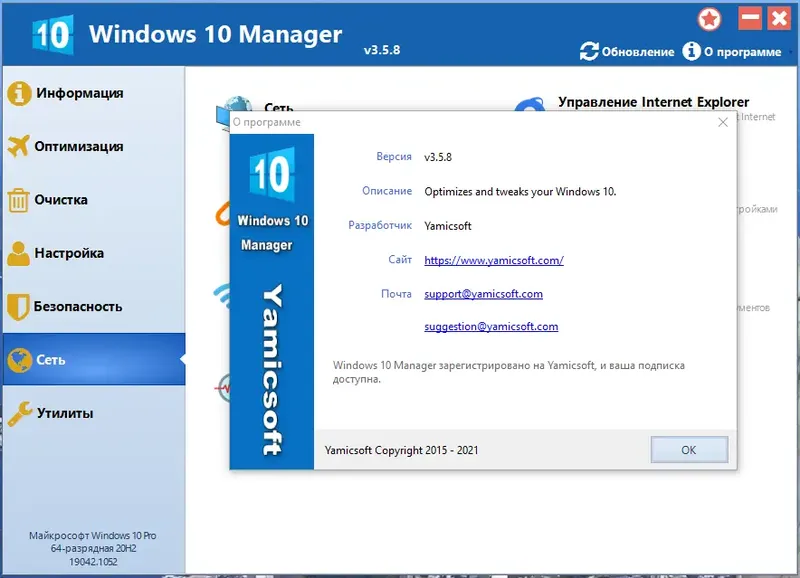Open the Очистка trash icon
Image resolution: width=800 pixels, height=578 pixels.
tap(22, 199)
